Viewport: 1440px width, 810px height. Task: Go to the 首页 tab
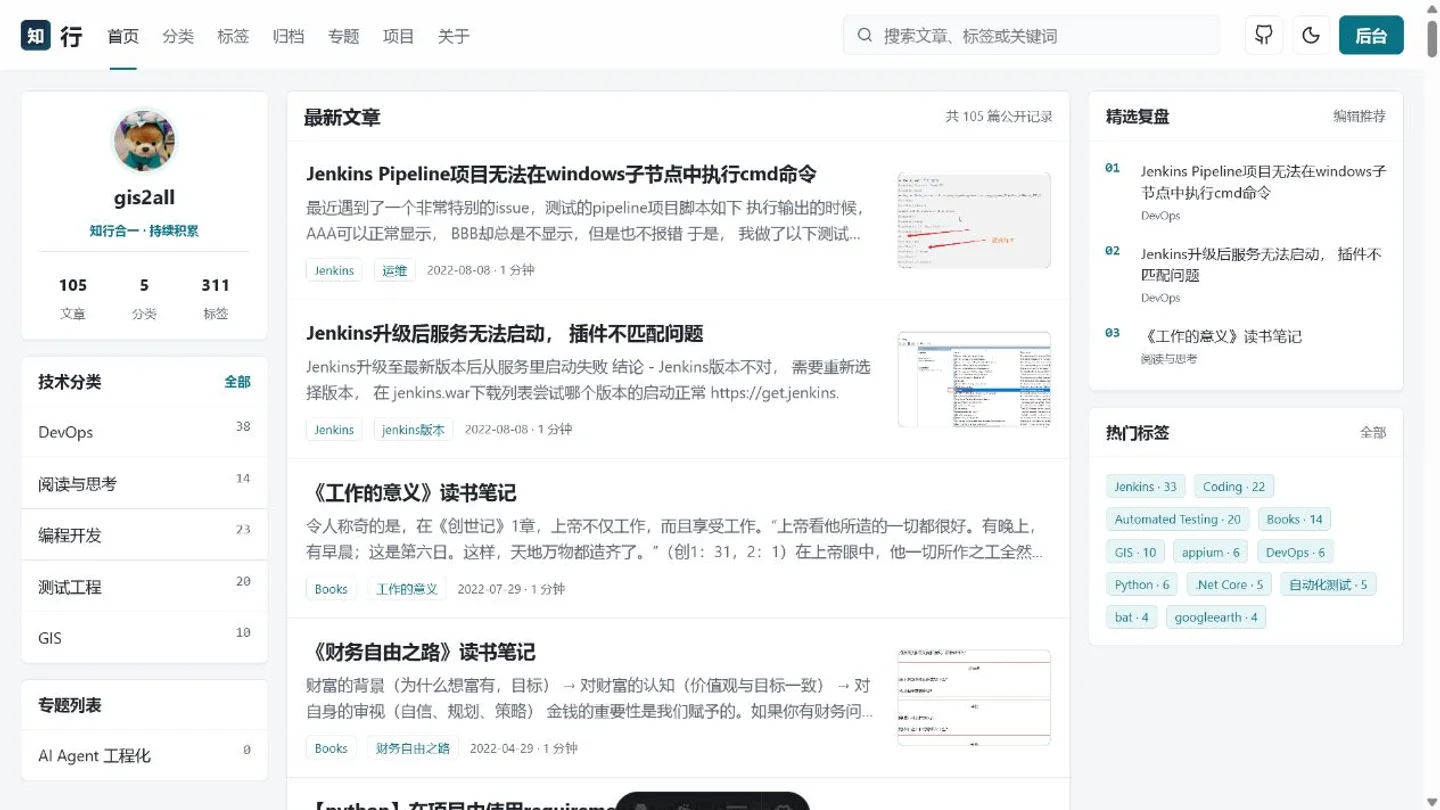coord(123,36)
